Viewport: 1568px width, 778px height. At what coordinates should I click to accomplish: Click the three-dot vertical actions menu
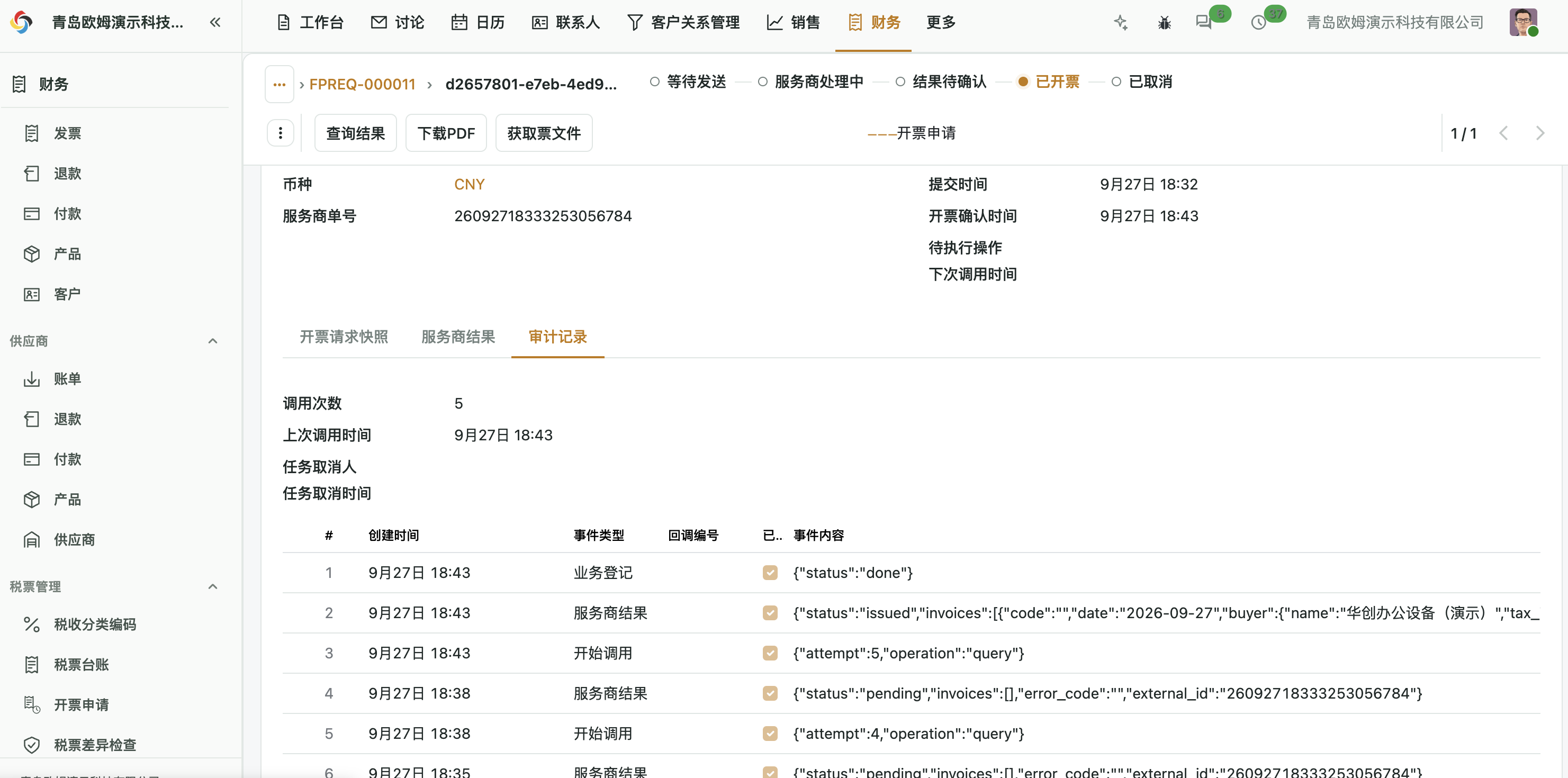[280, 133]
